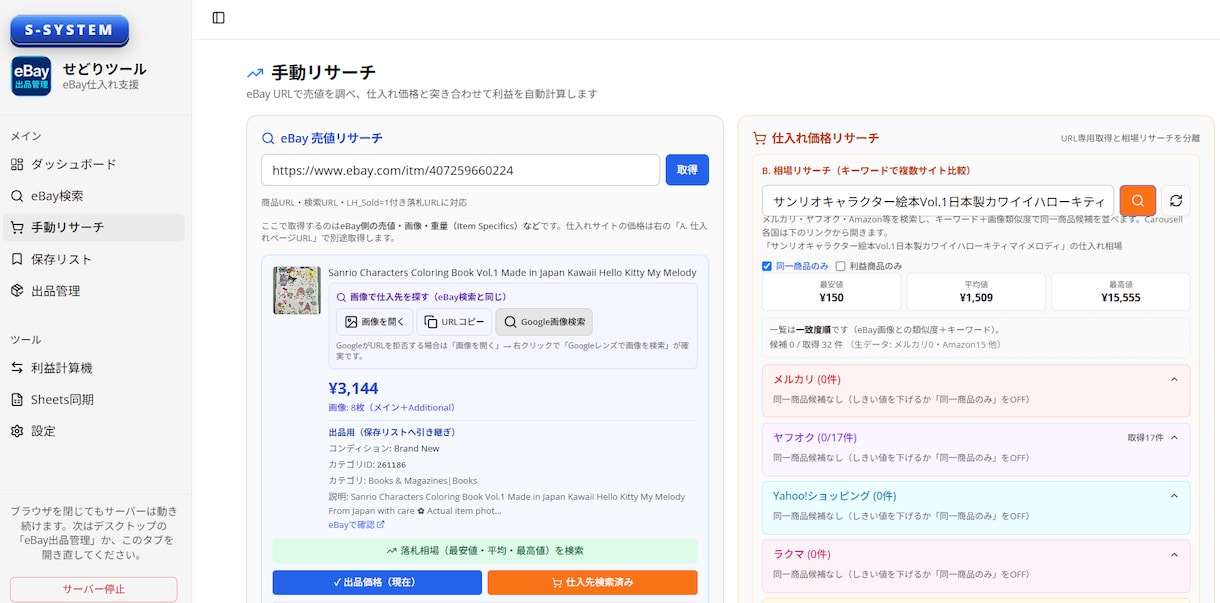Click the eBay URL input field
This screenshot has width=1220, height=603.
click(460, 170)
